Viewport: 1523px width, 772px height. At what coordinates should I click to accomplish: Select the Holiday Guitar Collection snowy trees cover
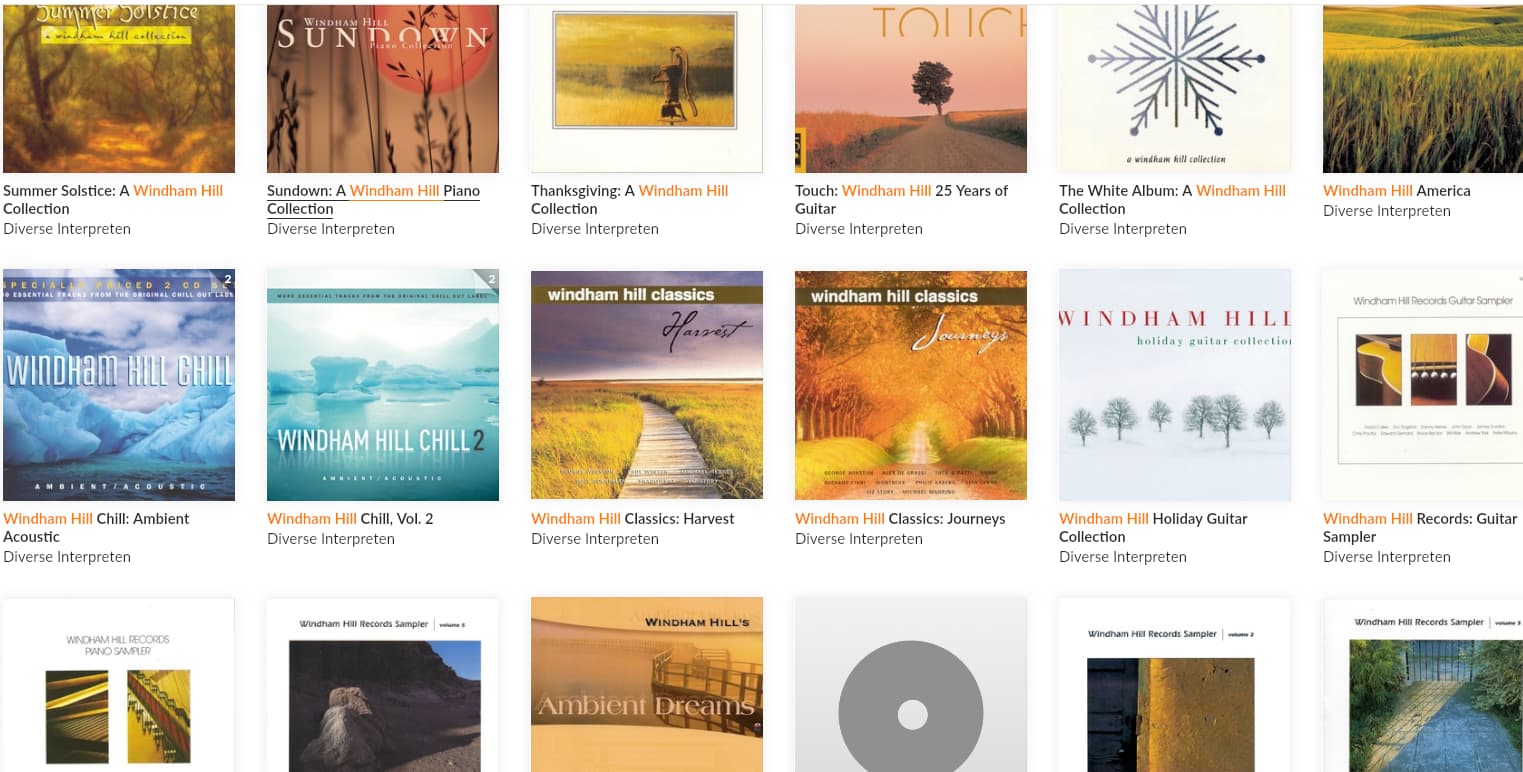point(1175,385)
